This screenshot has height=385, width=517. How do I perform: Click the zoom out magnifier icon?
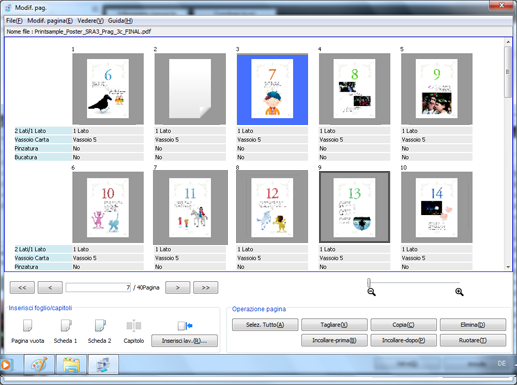[x=371, y=292]
